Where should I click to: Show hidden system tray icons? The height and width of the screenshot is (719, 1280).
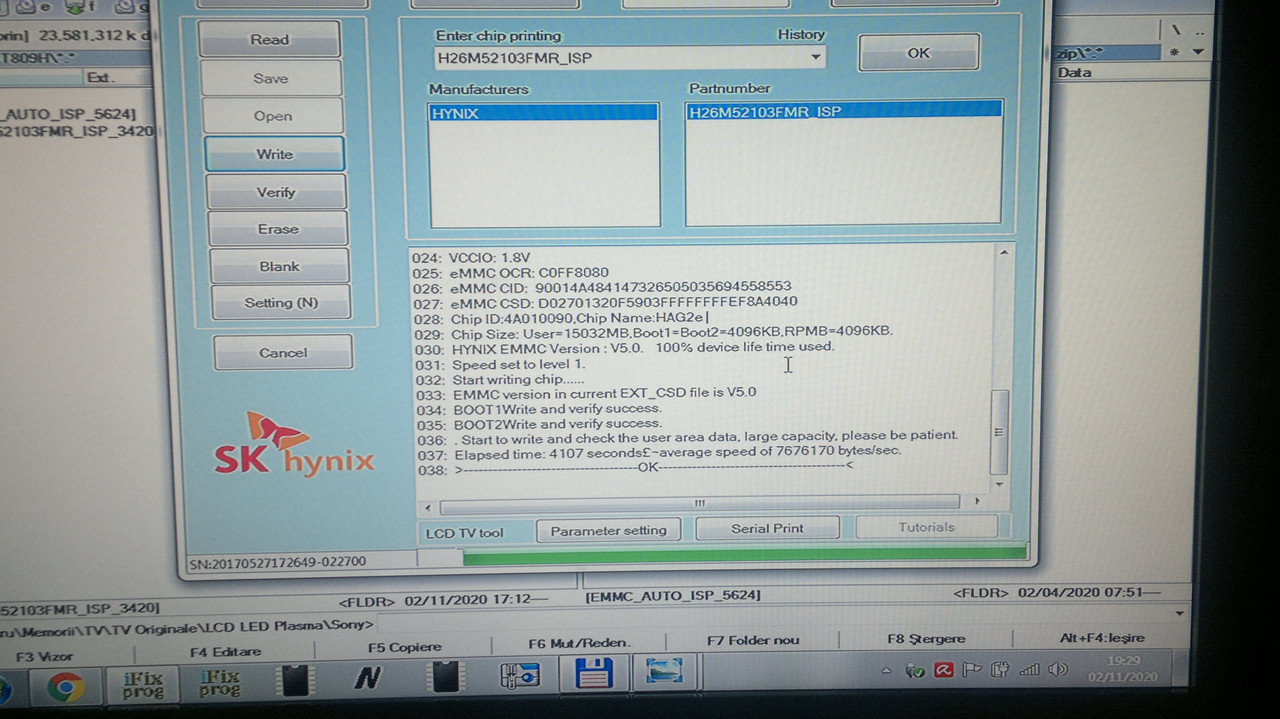coord(886,670)
